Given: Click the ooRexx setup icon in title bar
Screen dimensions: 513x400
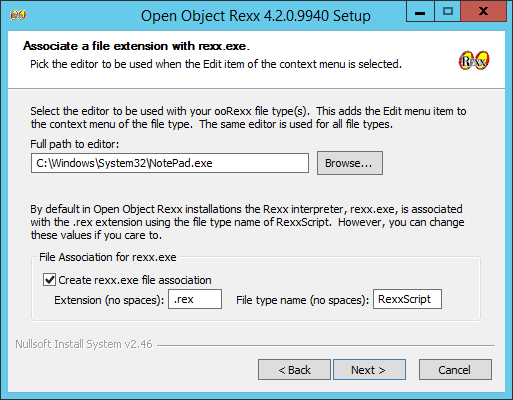Looking at the screenshot, I should [x=18, y=15].
